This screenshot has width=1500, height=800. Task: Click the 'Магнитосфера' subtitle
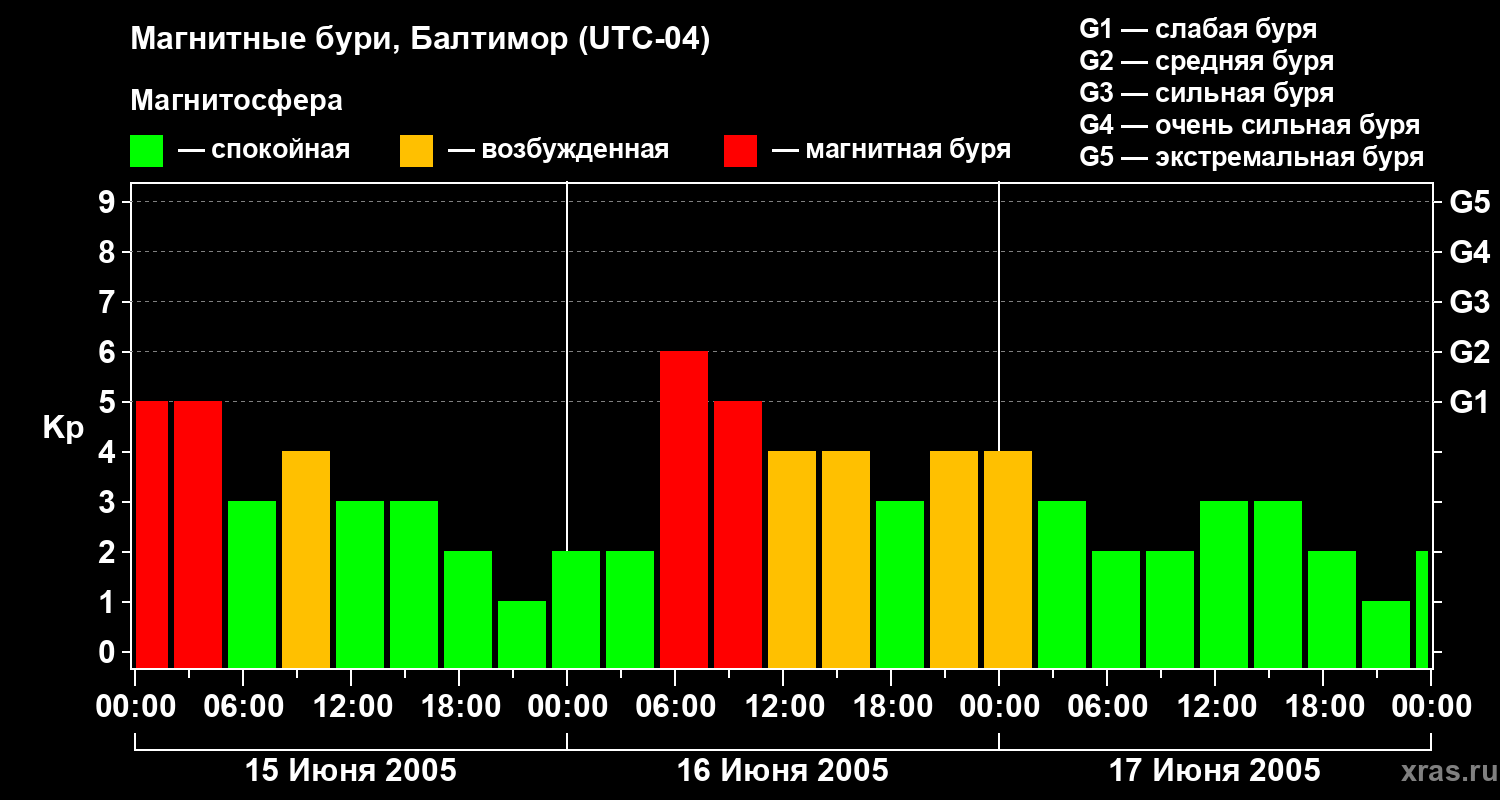coord(237,101)
